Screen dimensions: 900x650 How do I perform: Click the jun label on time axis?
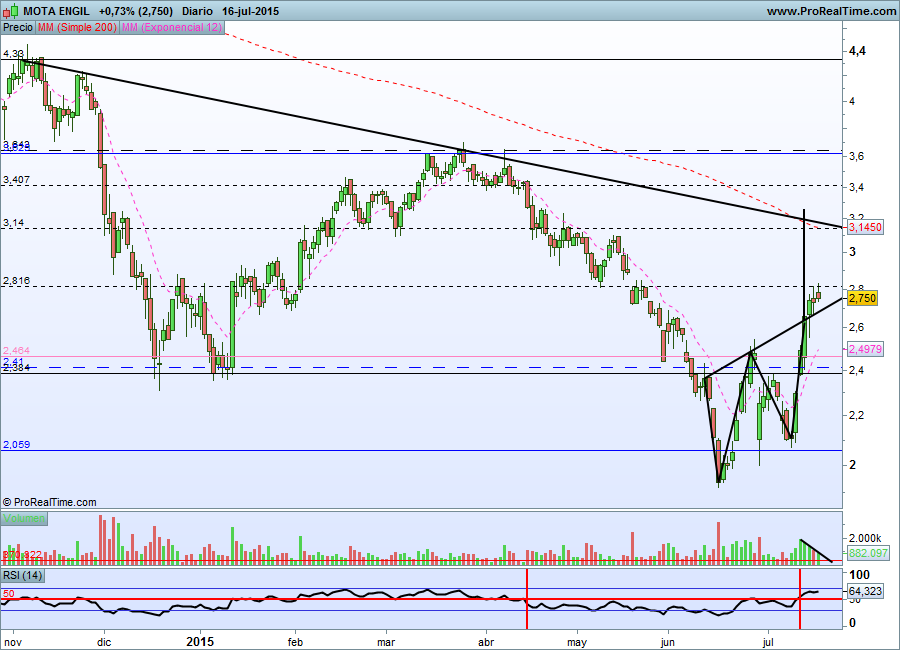(x=667, y=642)
